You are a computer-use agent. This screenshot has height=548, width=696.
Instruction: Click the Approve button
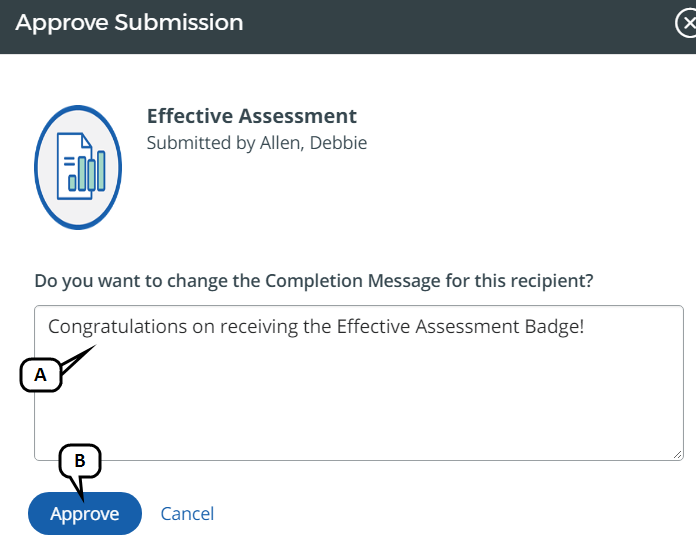point(85,514)
